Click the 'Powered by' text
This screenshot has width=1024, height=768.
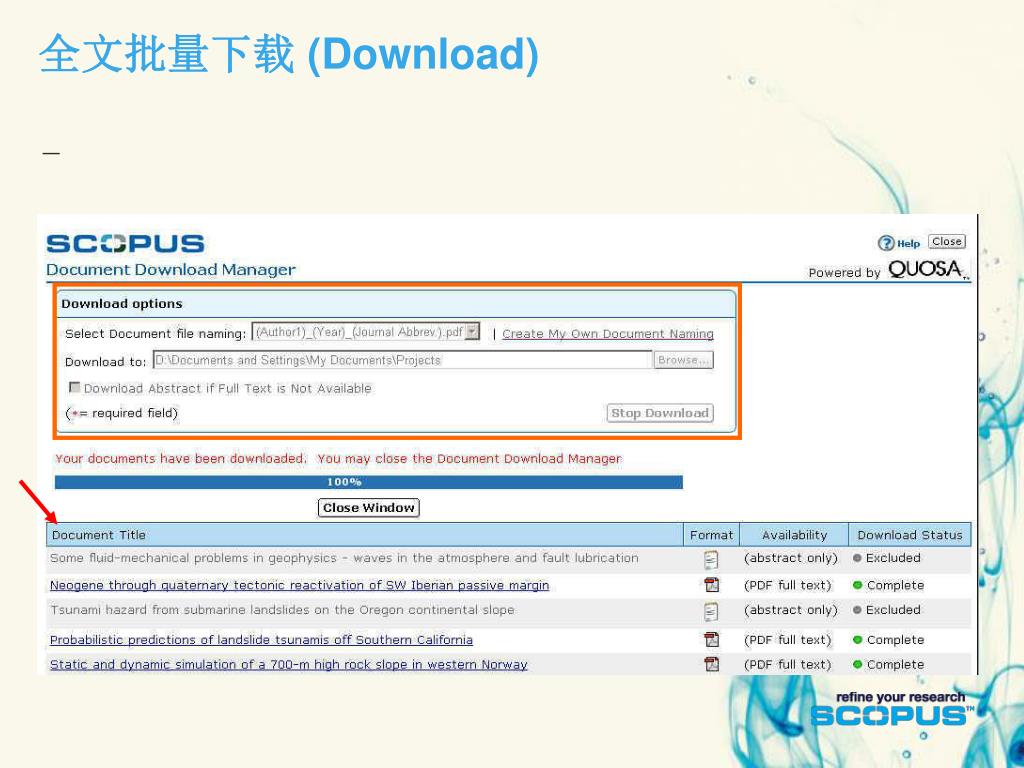point(844,272)
